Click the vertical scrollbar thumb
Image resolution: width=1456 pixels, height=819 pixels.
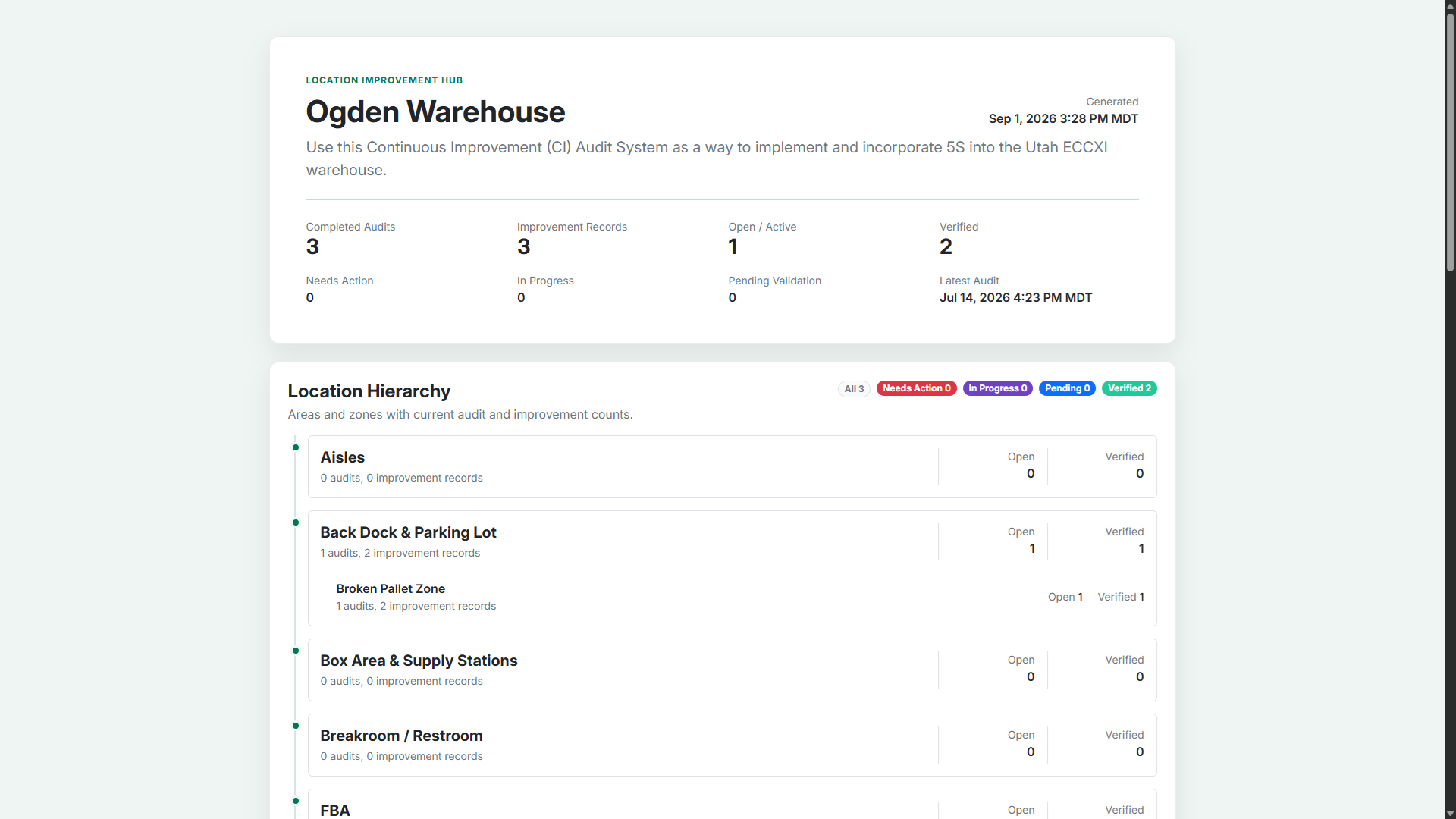click(1450, 143)
